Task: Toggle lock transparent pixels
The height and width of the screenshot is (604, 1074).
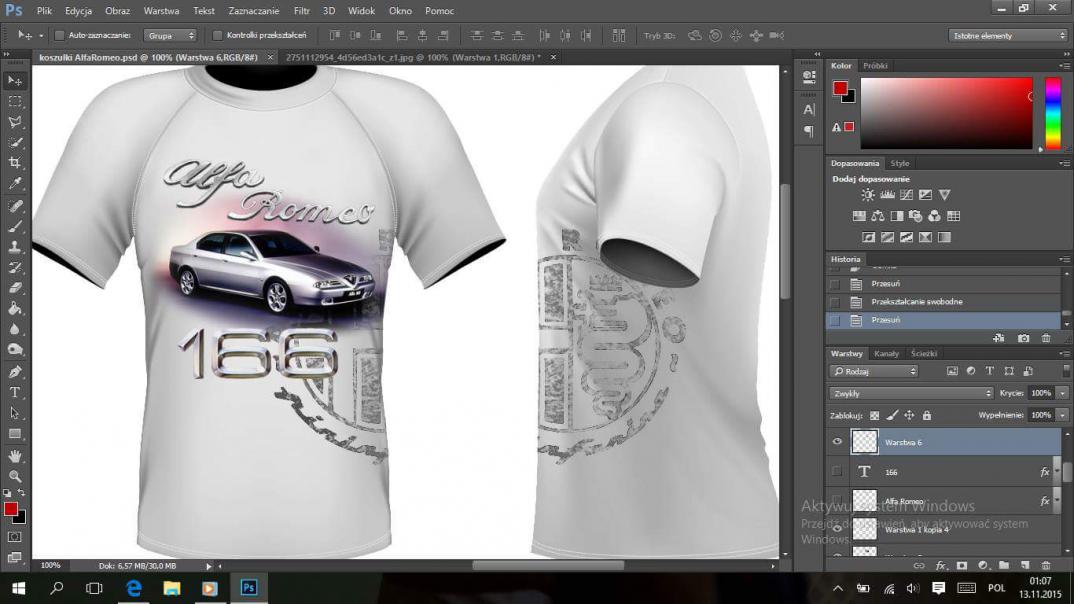Action: [x=875, y=415]
